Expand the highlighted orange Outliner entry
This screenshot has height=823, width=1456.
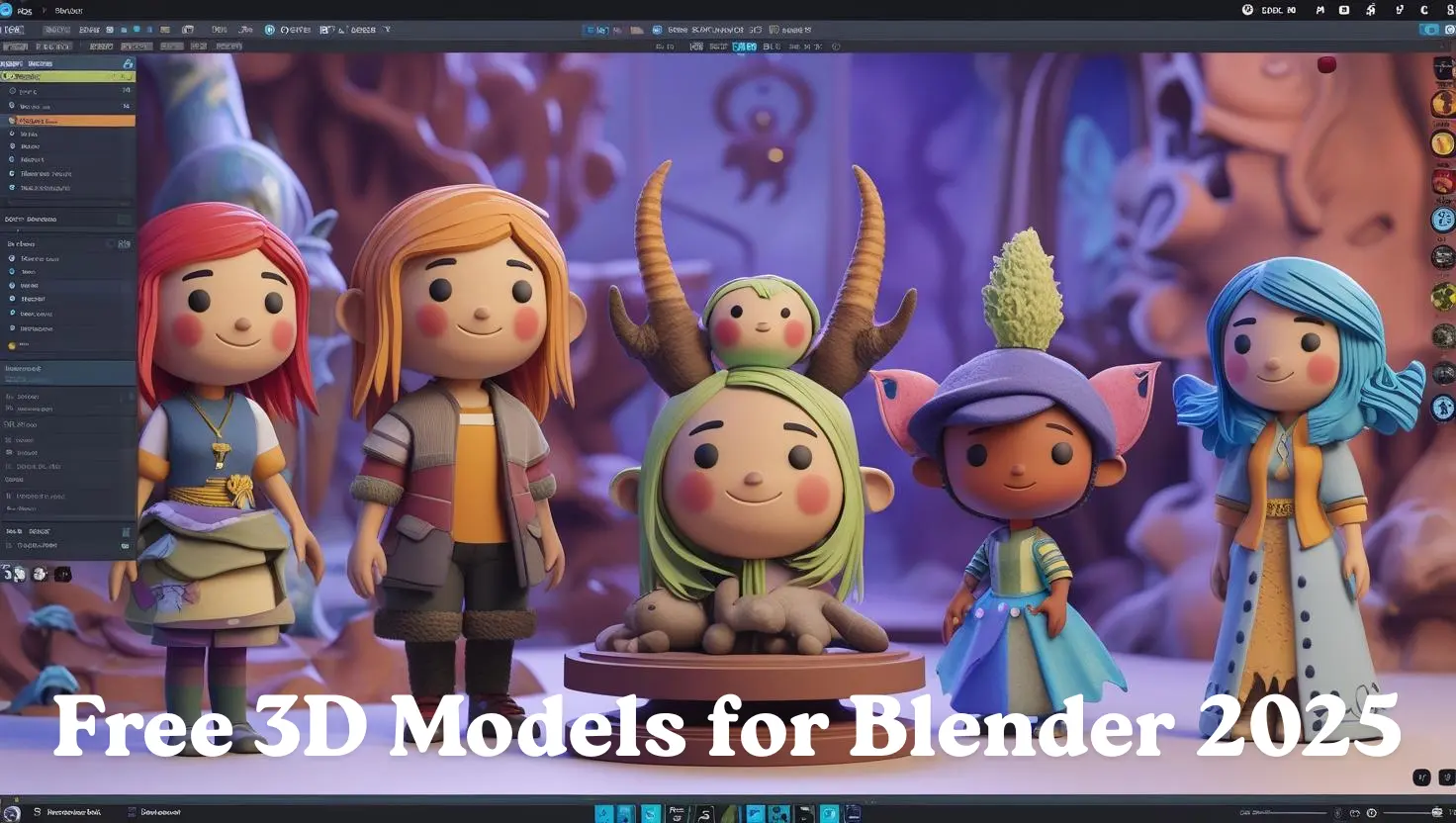[14, 120]
